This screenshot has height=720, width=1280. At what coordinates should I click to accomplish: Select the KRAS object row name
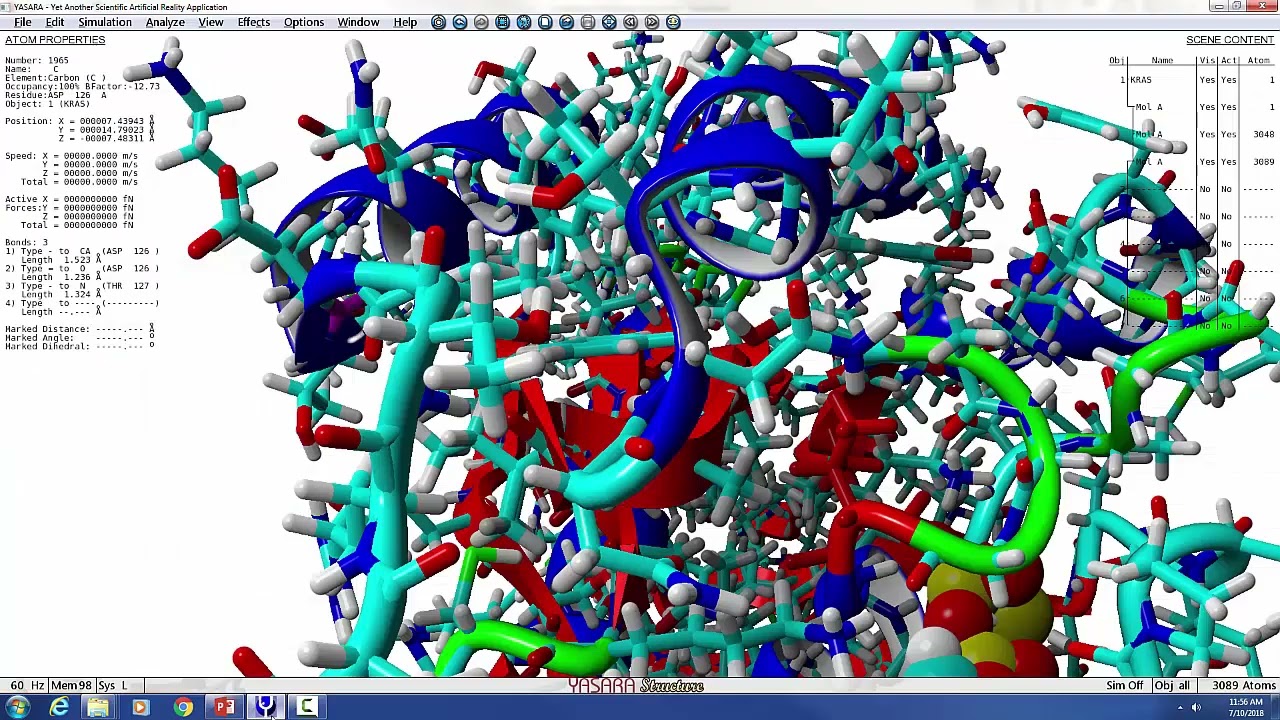pyautogui.click(x=1140, y=80)
